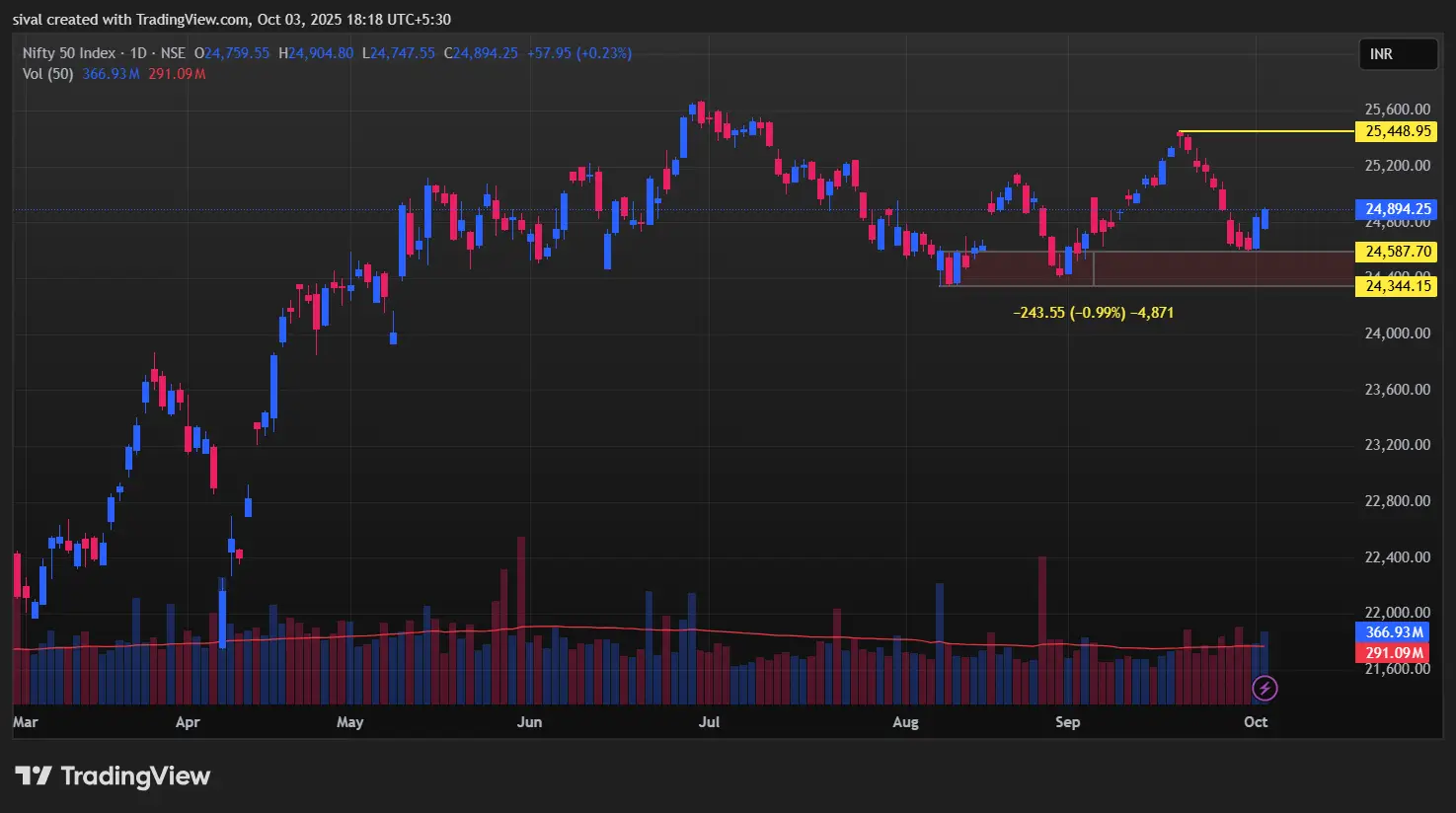Click the 23,600.00 price axis label
Screen dimensions: 1456x813
(1397, 390)
